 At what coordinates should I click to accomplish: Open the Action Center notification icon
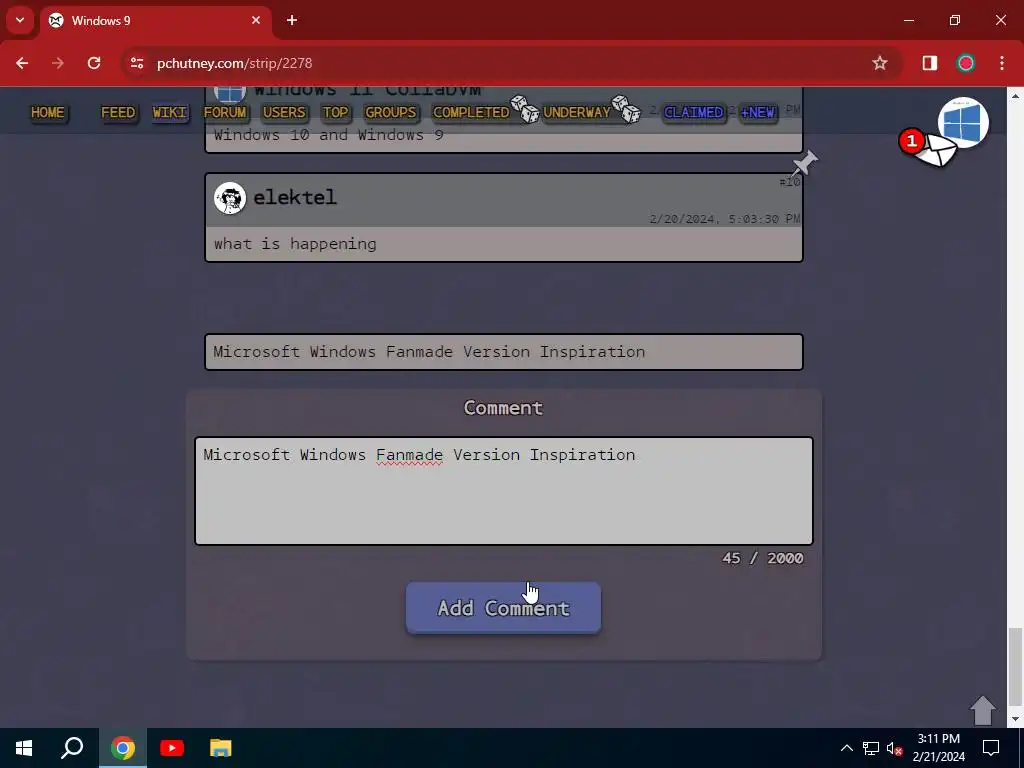point(991,748)
